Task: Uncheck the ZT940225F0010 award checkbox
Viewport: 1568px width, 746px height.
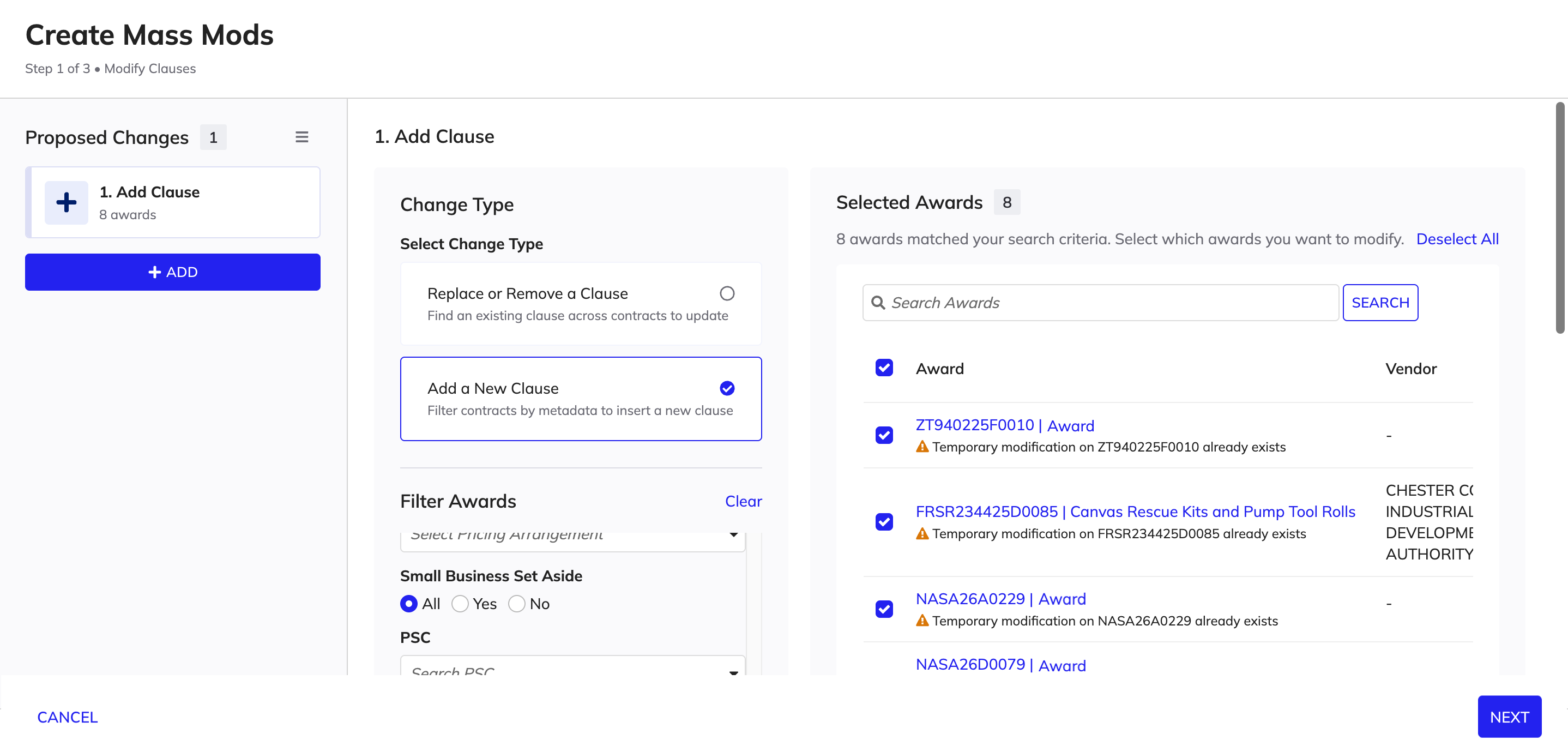Action: (884, 435)
